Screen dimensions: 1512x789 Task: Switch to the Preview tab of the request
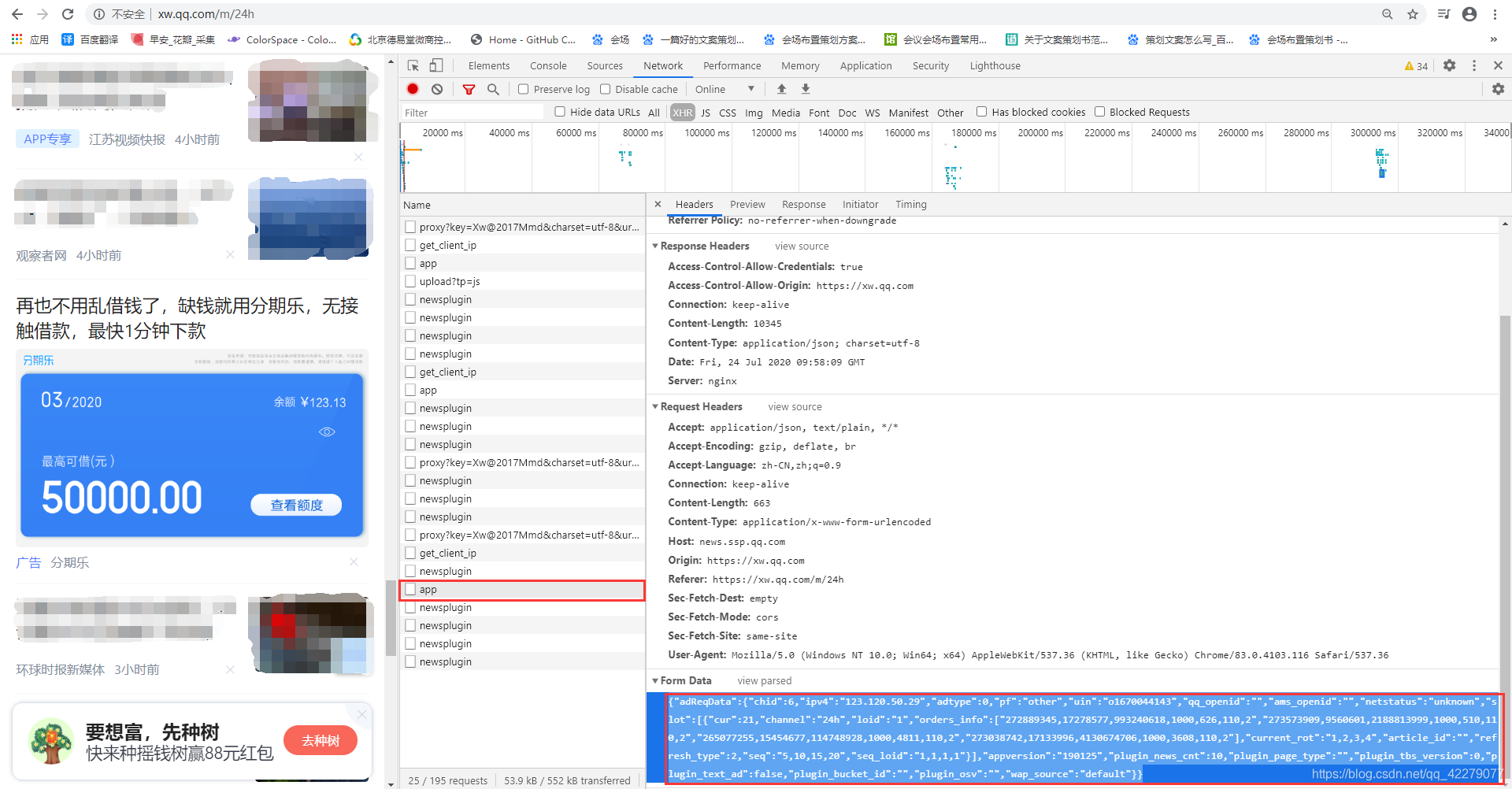point(747,205)
